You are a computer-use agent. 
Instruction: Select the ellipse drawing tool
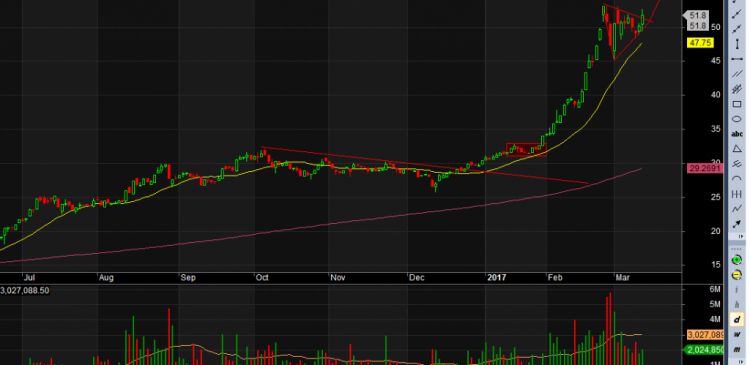point(737,119)
